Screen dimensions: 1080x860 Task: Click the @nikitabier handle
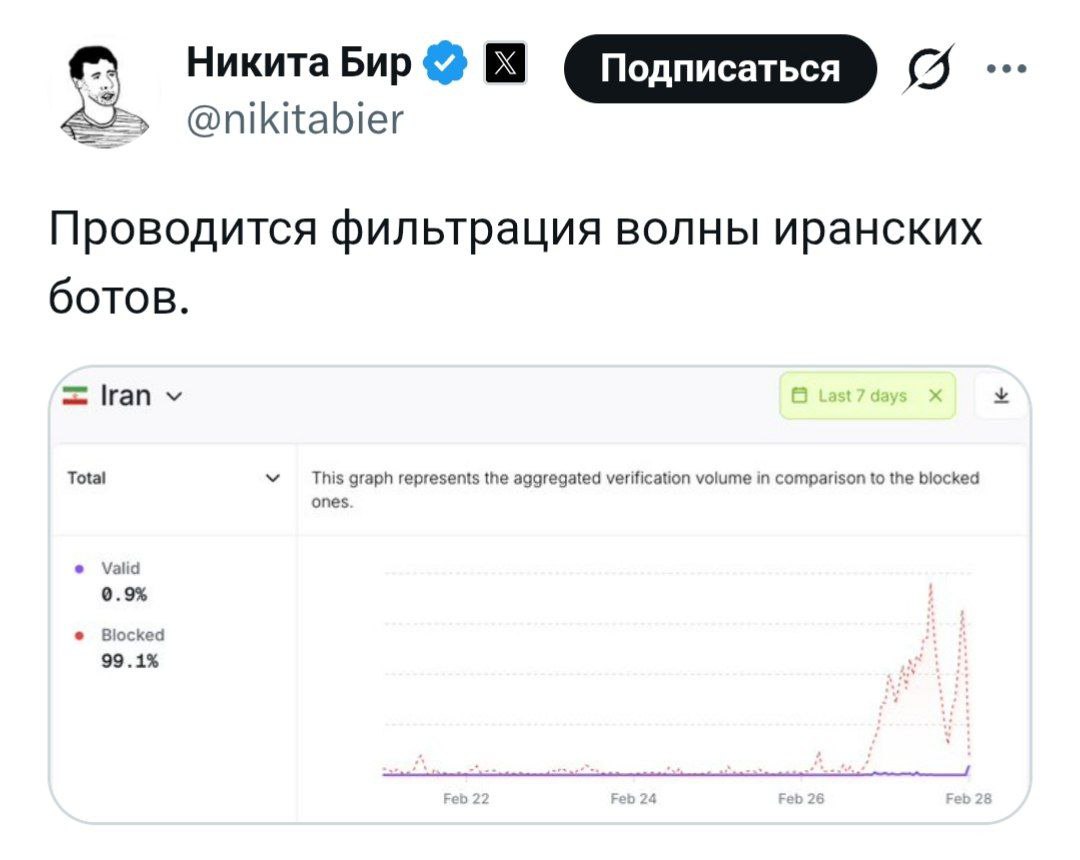(295, 120)
